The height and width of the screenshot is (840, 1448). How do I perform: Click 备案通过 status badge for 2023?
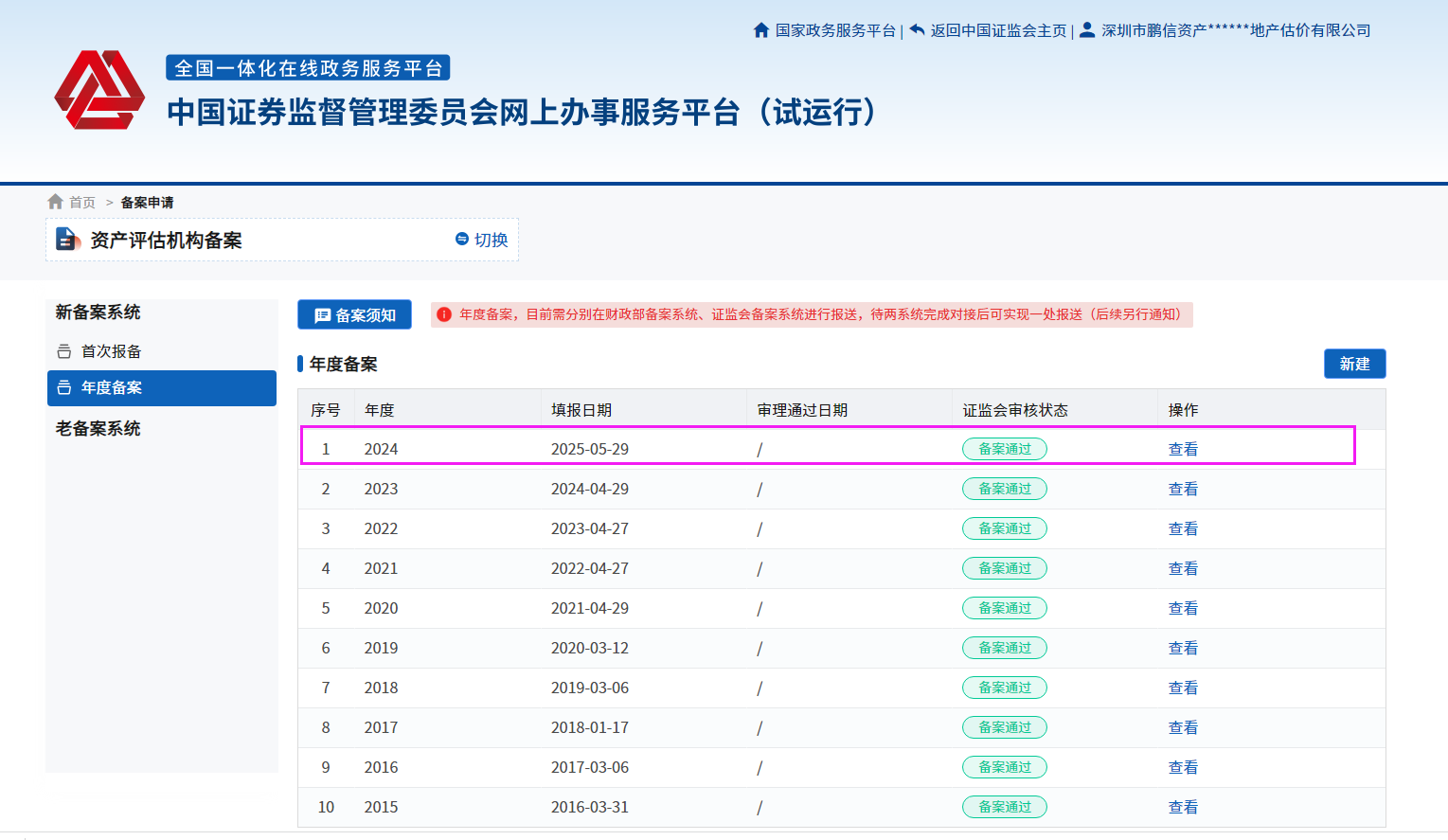pyautogui.click(x=1004, y=489)
